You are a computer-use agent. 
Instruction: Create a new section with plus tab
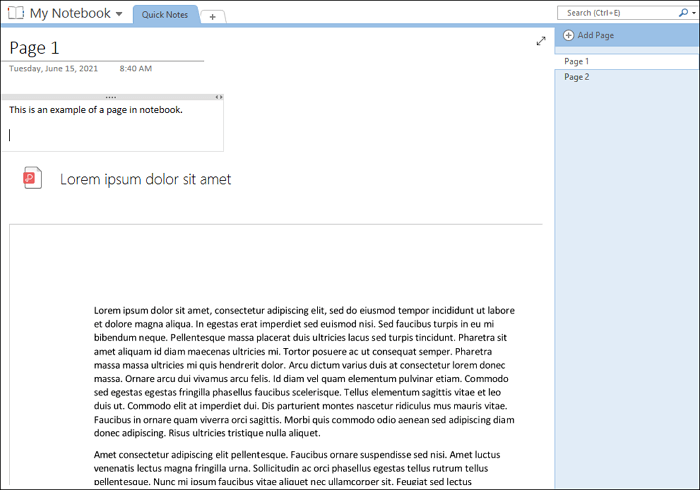213,16
